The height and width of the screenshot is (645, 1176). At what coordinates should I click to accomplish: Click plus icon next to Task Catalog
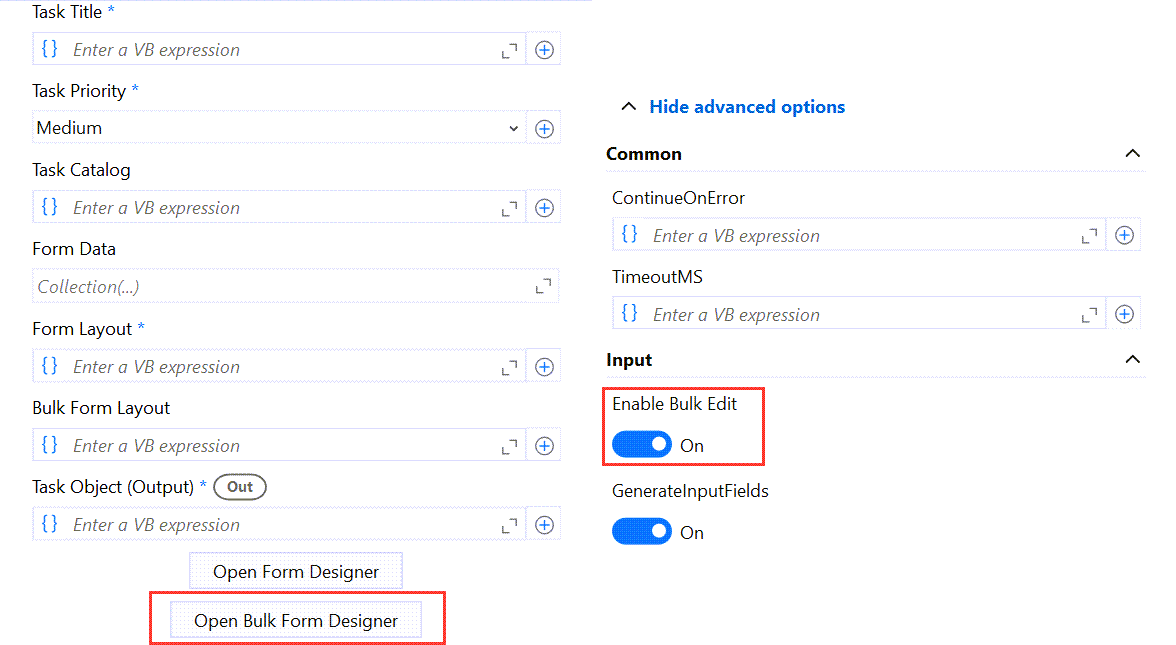pos(544,208)
